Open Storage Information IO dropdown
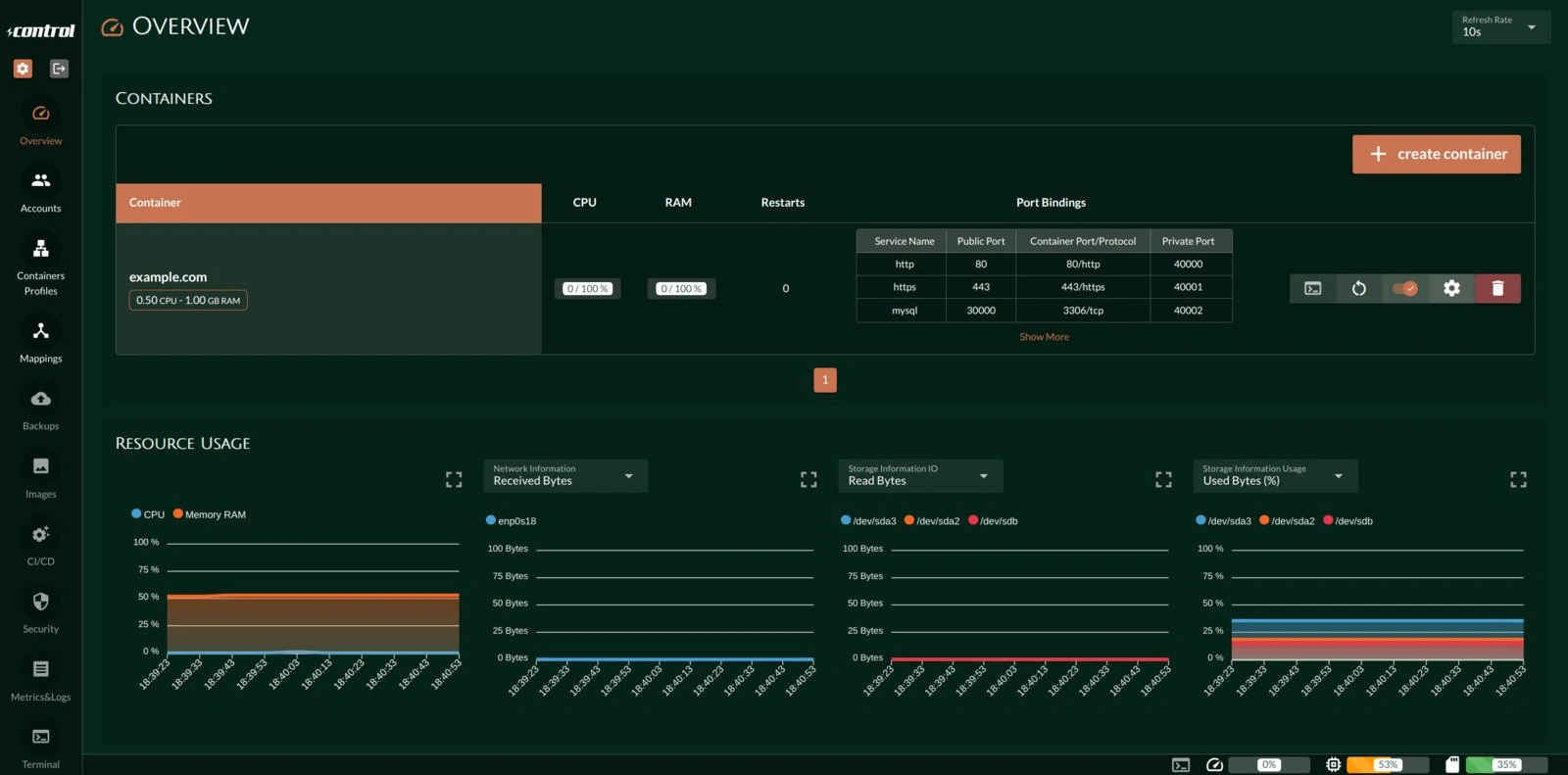This screenshot has width=1568, height=775. tap(919, 476)
